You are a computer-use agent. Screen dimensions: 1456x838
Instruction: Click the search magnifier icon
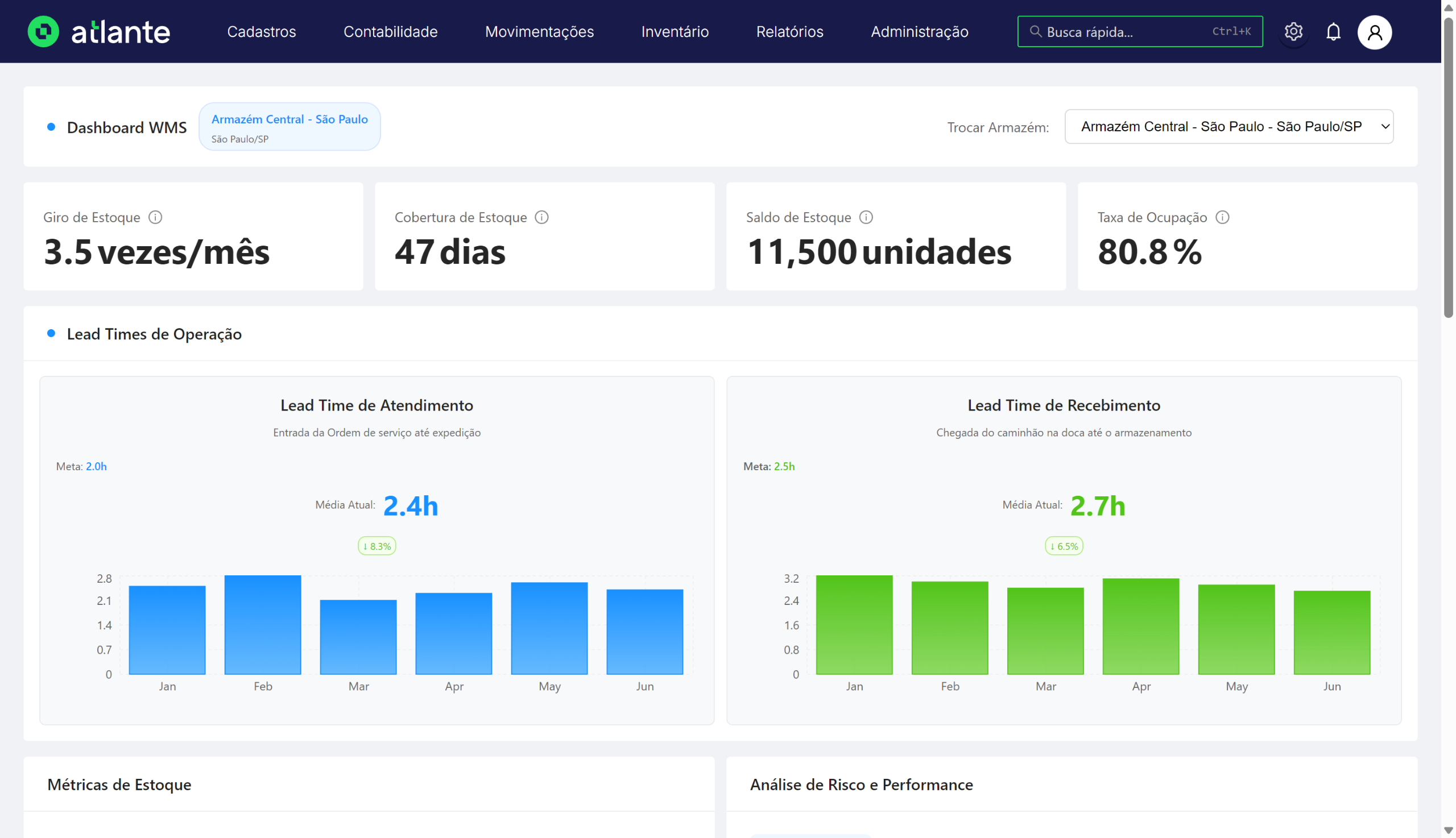1035,32
